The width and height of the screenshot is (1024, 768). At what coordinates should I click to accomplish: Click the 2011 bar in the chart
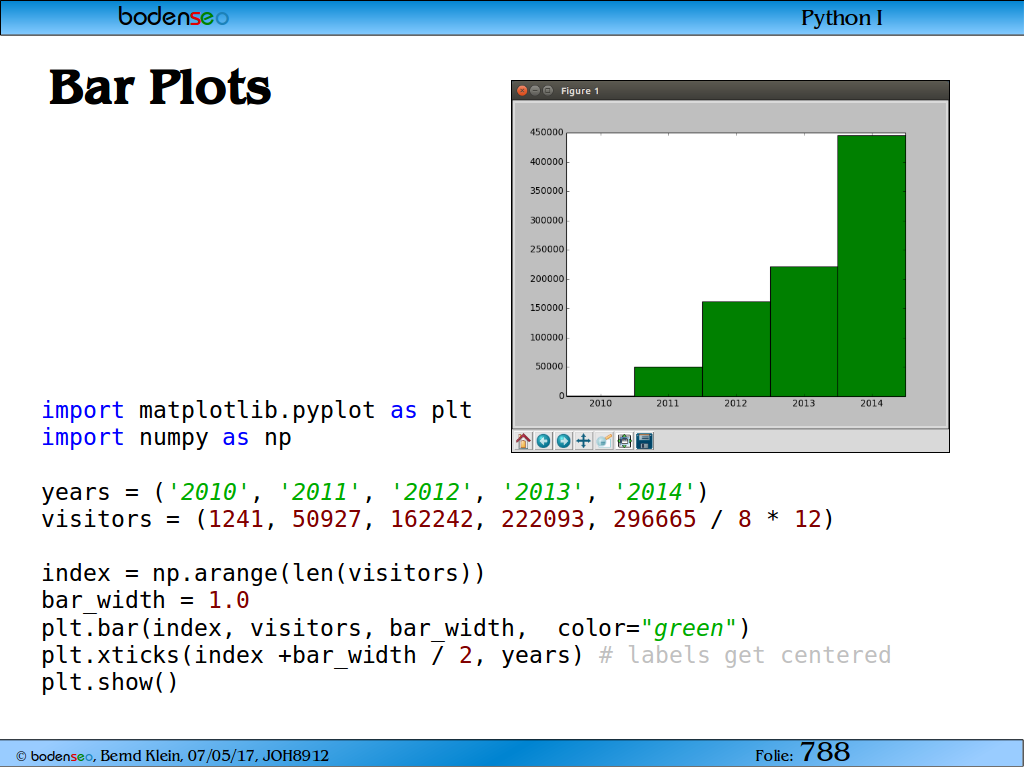(668, 381)
